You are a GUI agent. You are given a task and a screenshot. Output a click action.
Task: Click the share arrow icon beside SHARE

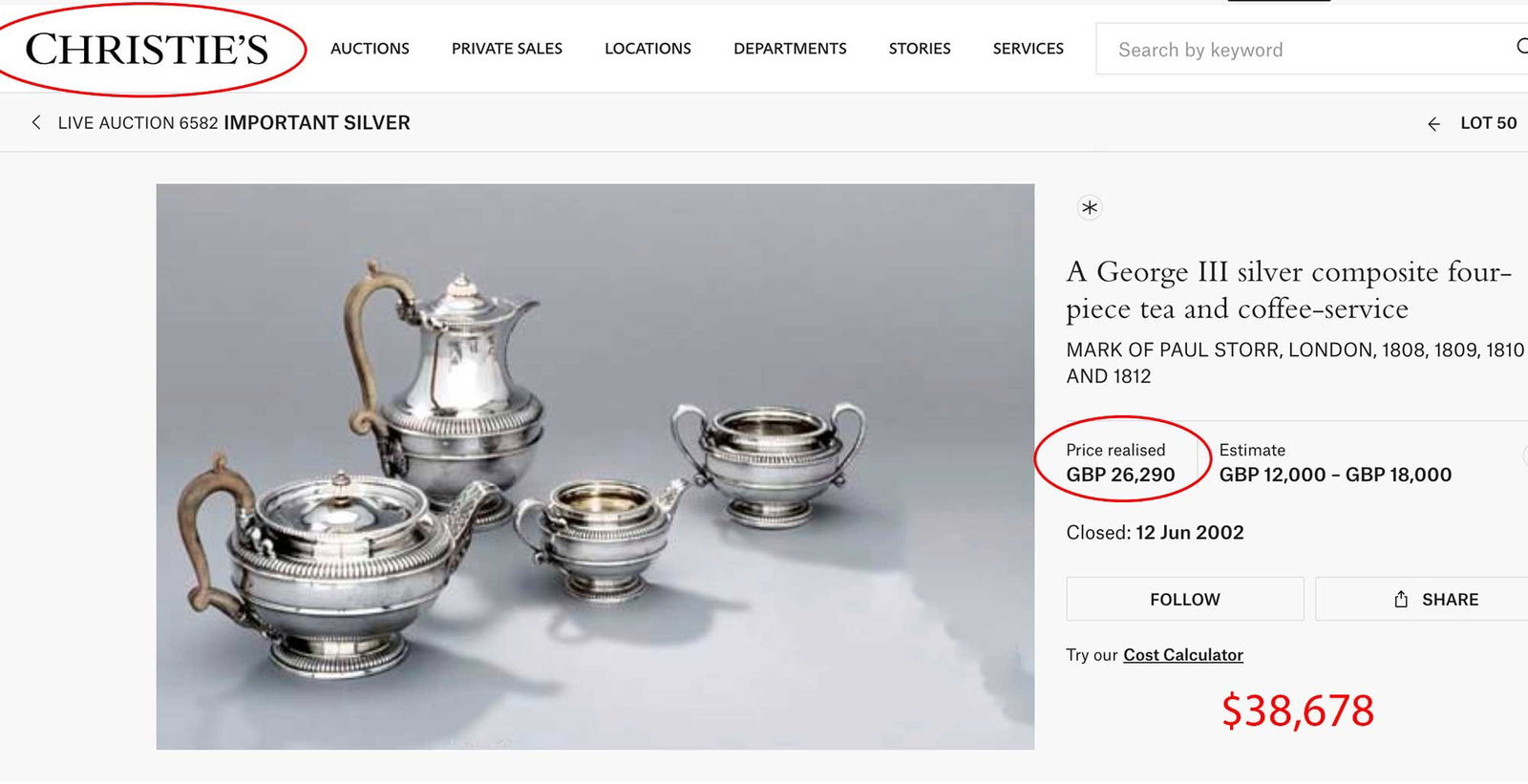point(1401,599)
